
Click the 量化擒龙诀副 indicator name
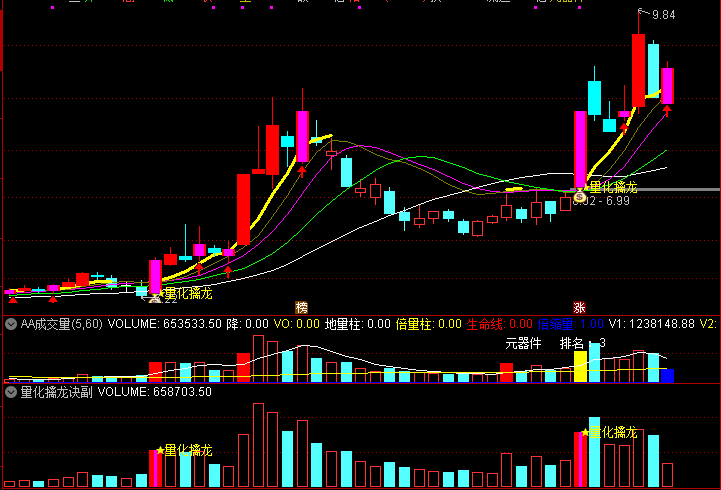point(57,392)
